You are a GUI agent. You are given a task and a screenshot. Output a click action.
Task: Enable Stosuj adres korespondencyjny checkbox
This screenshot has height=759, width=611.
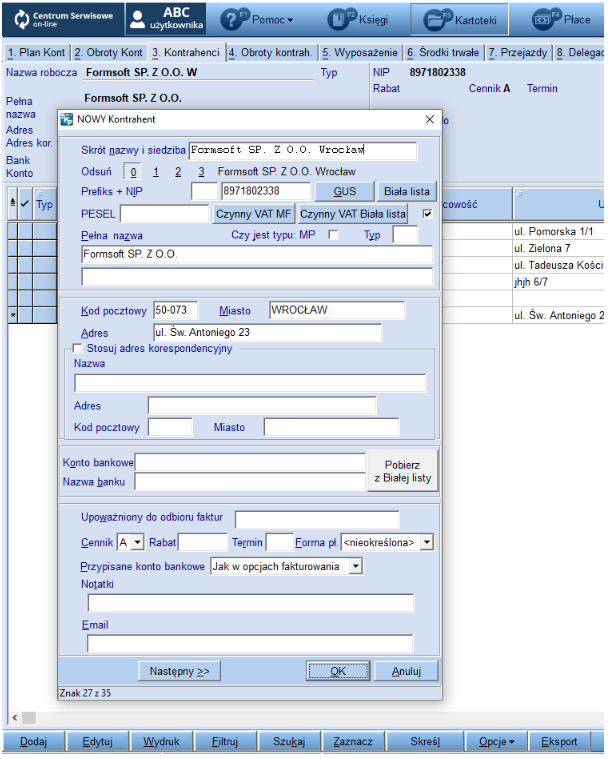tap(78, 348)
